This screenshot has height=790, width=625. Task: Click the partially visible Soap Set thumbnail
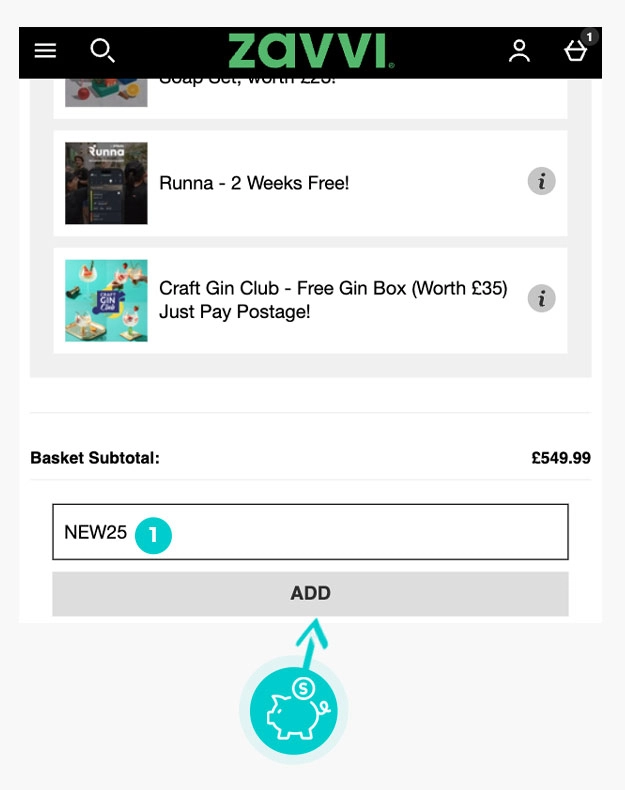106,92
